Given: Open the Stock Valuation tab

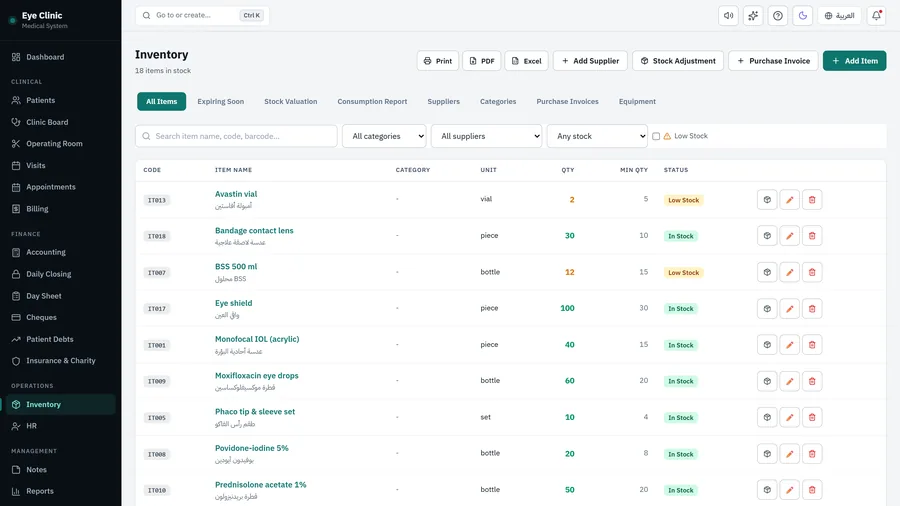Looking at the screenshot, I should [x=290, y=102].
